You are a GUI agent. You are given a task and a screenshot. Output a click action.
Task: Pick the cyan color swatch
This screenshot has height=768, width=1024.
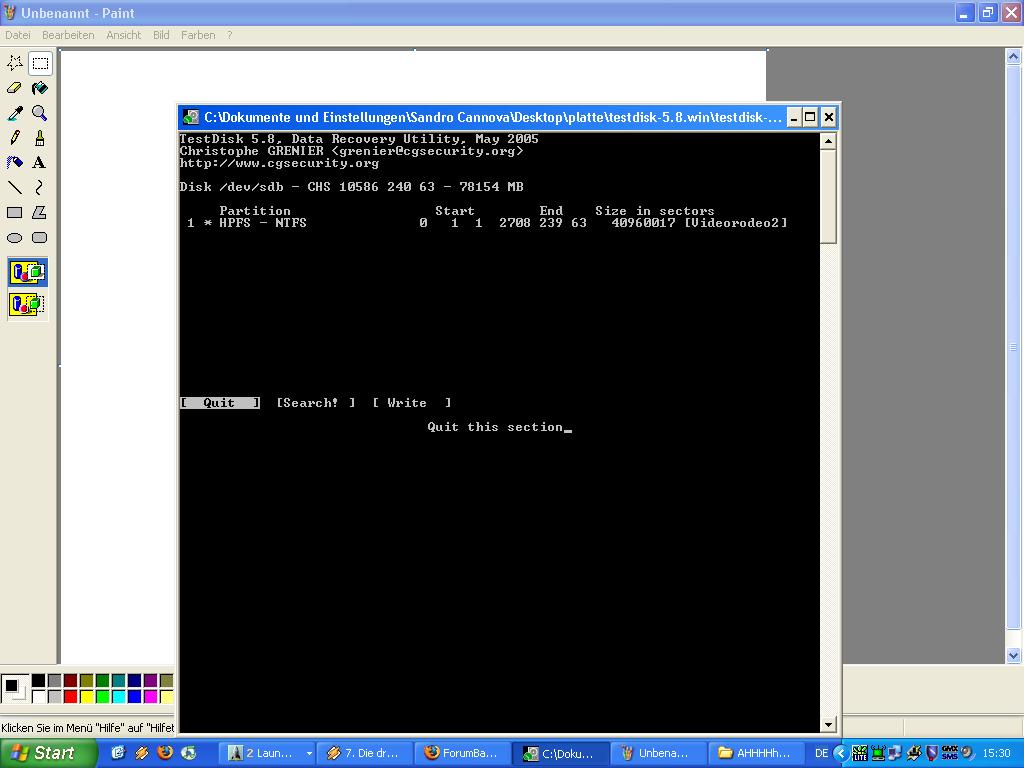(118, 697)
